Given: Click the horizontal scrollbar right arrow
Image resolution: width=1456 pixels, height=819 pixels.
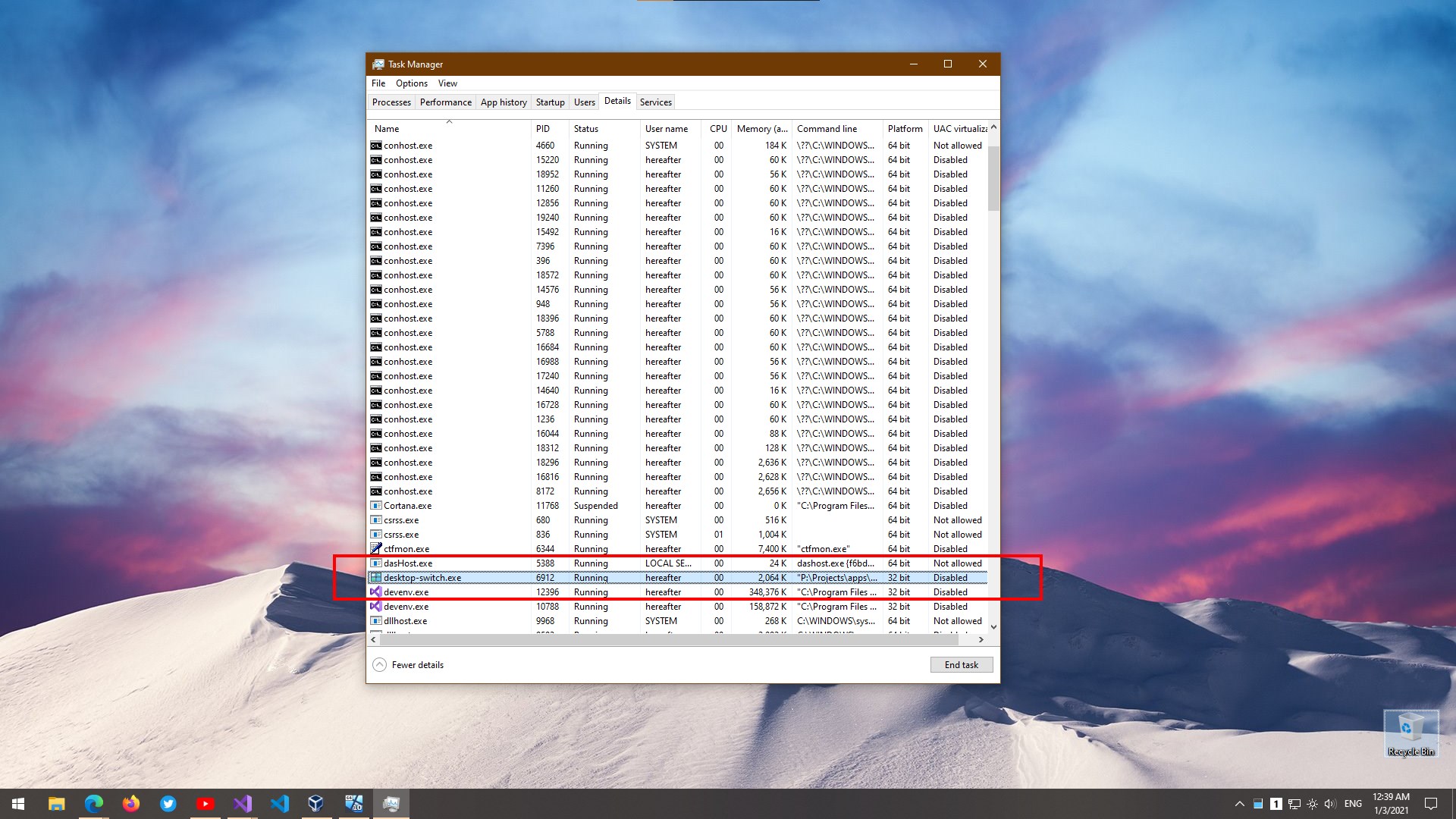Looking at the screenshot, I should (981, 640).
